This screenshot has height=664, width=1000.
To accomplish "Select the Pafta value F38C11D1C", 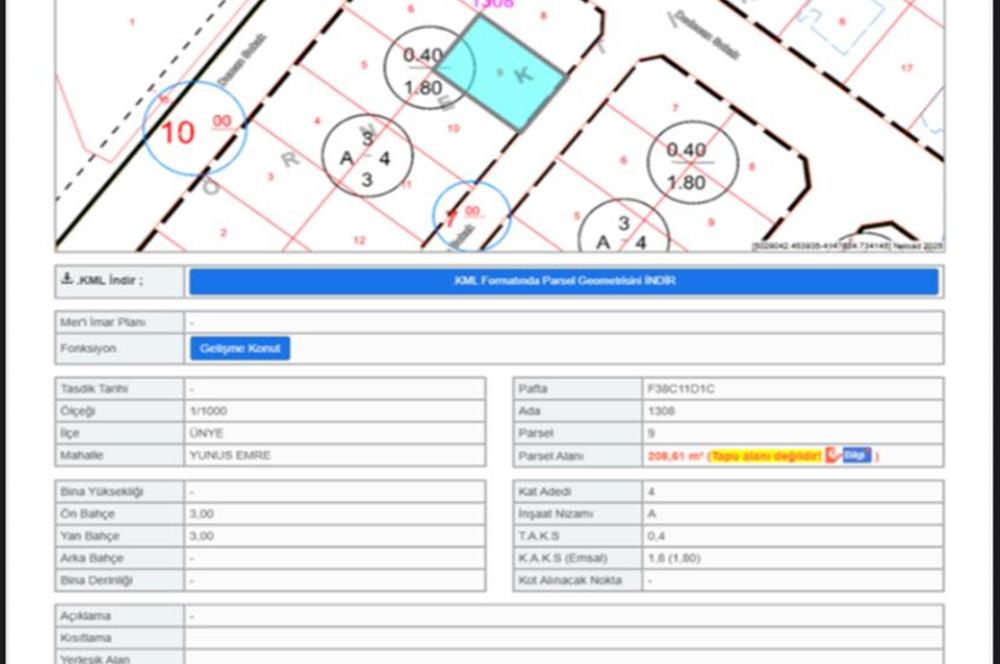I will [681, 388].
